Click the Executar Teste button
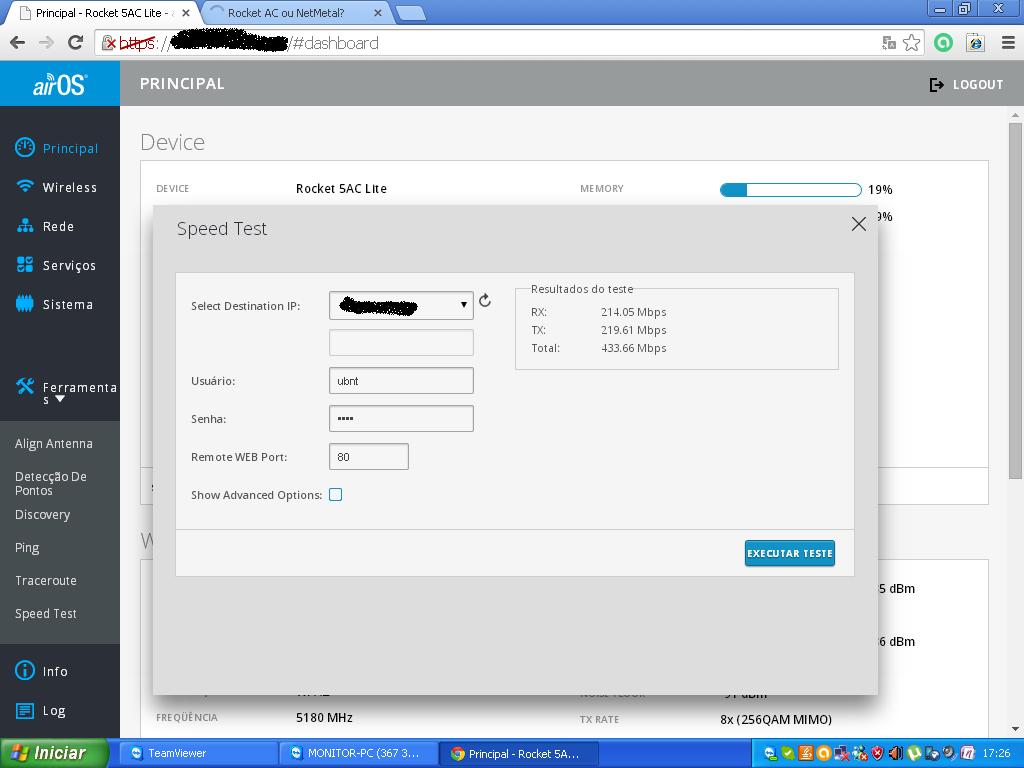Viewport: 1024px width, 768px height. click(x=790, y=553)
